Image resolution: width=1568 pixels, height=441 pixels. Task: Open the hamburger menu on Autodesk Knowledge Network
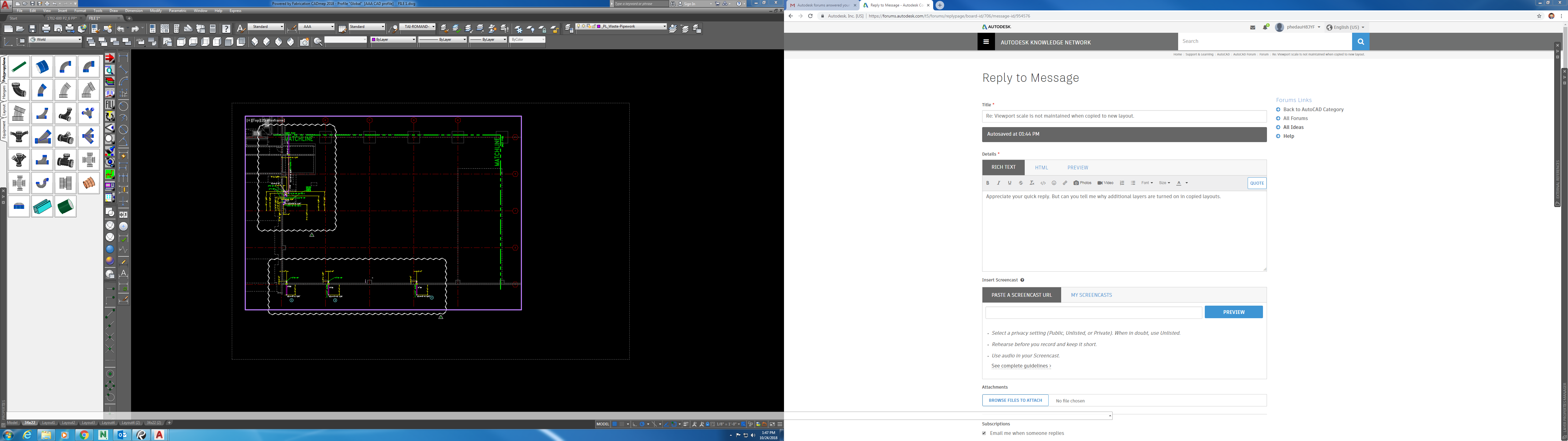tap(986, 42)
